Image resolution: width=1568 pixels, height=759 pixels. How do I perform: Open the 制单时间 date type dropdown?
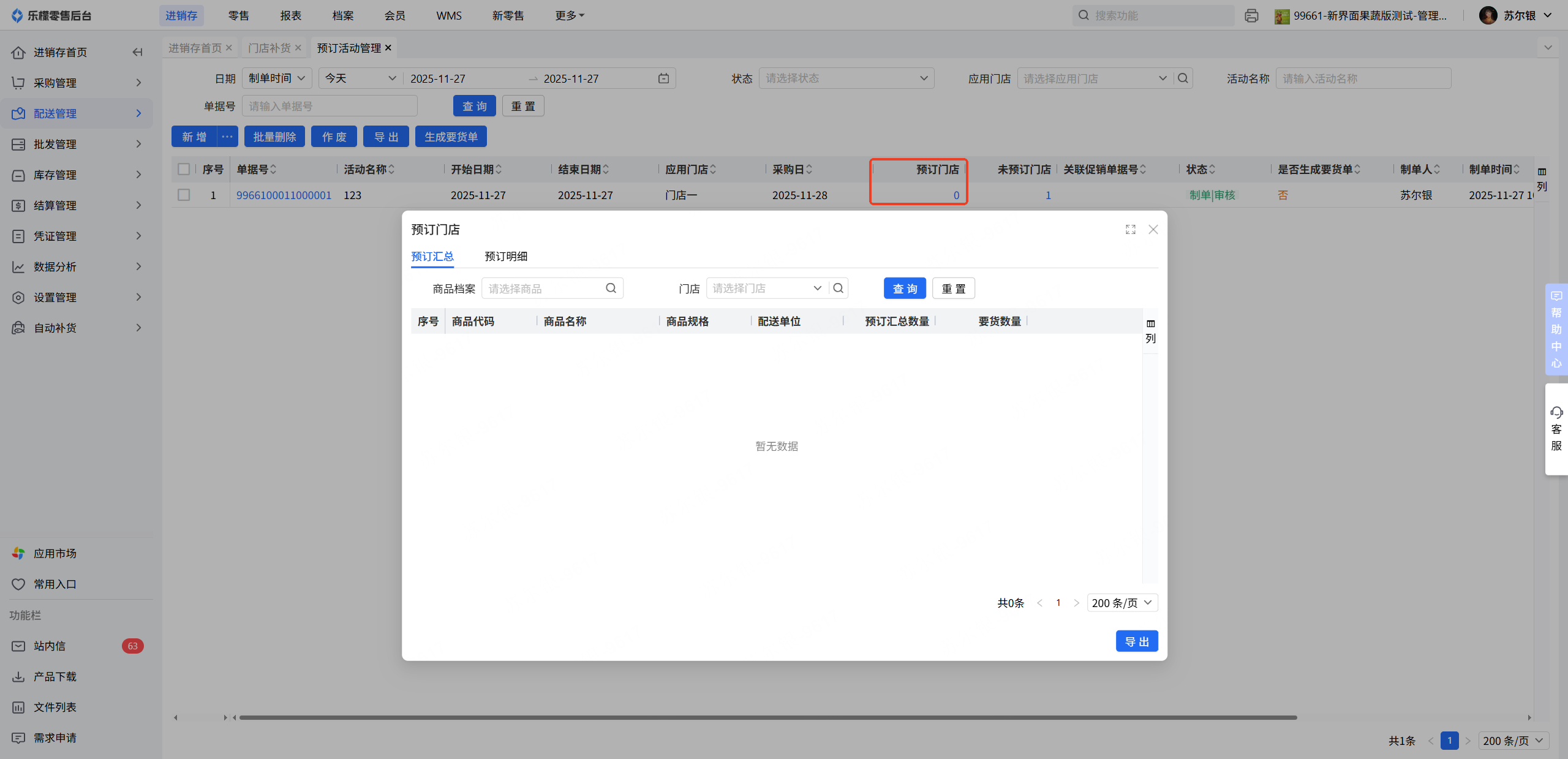[277, 78]
